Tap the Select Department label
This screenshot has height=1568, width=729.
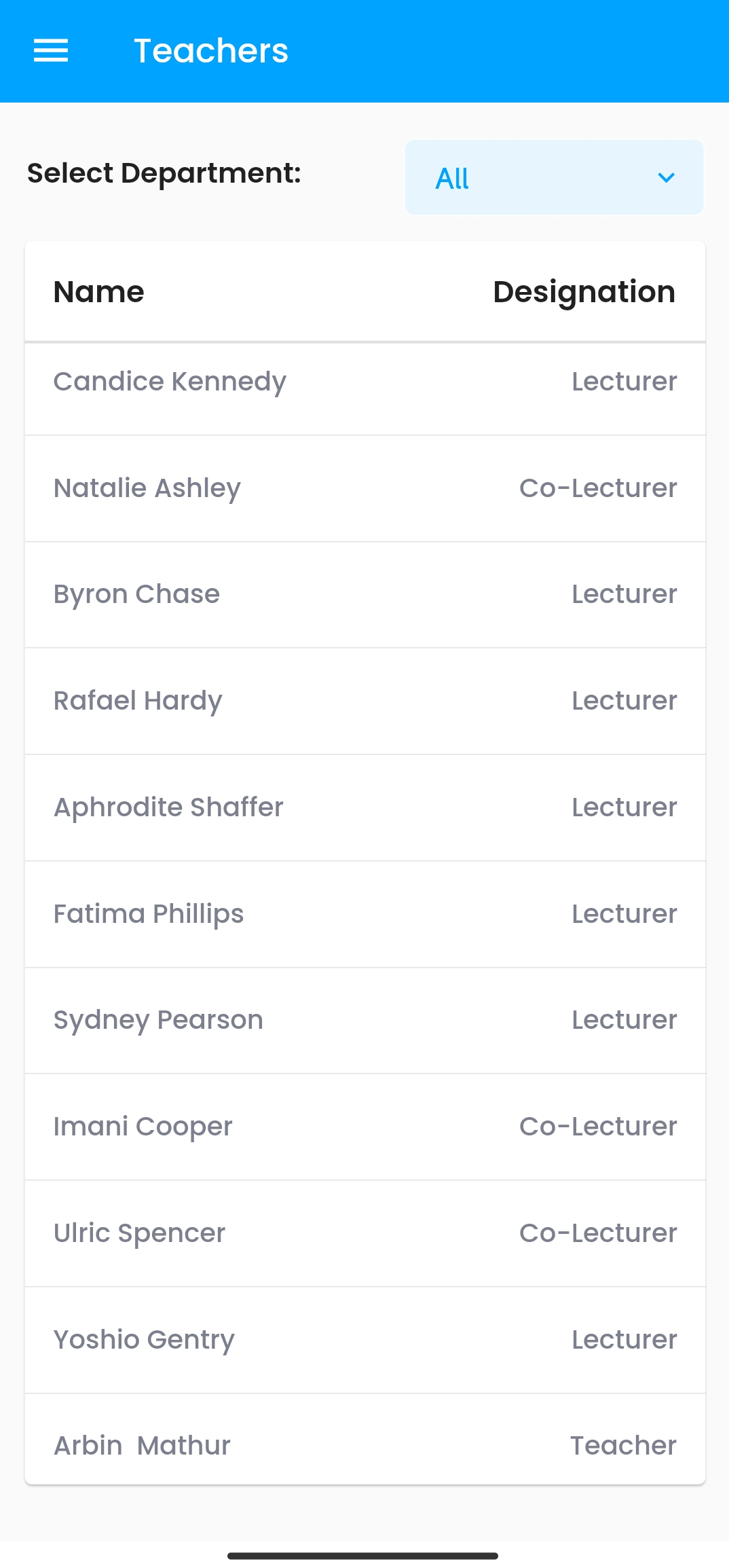164,173
